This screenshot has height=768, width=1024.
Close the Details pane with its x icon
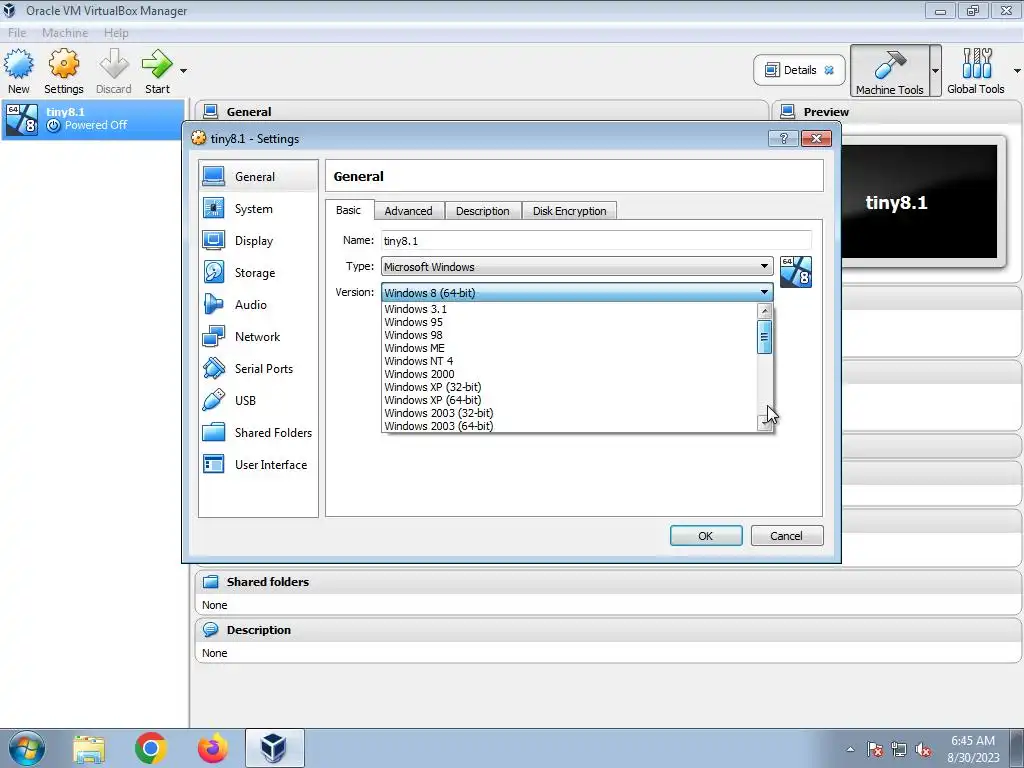coord(829,70)
